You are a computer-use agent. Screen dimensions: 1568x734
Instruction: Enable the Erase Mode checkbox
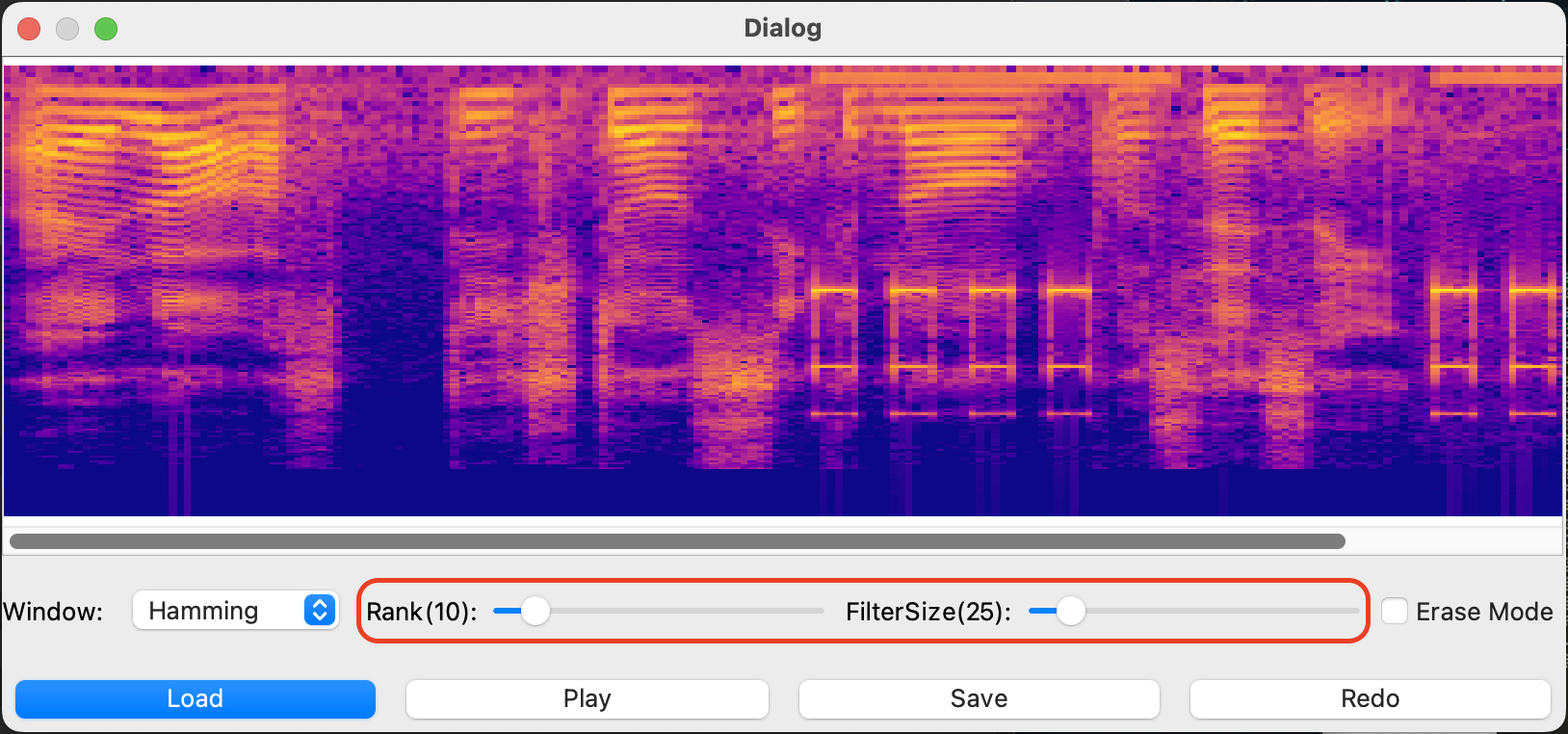coord(1395,611)
